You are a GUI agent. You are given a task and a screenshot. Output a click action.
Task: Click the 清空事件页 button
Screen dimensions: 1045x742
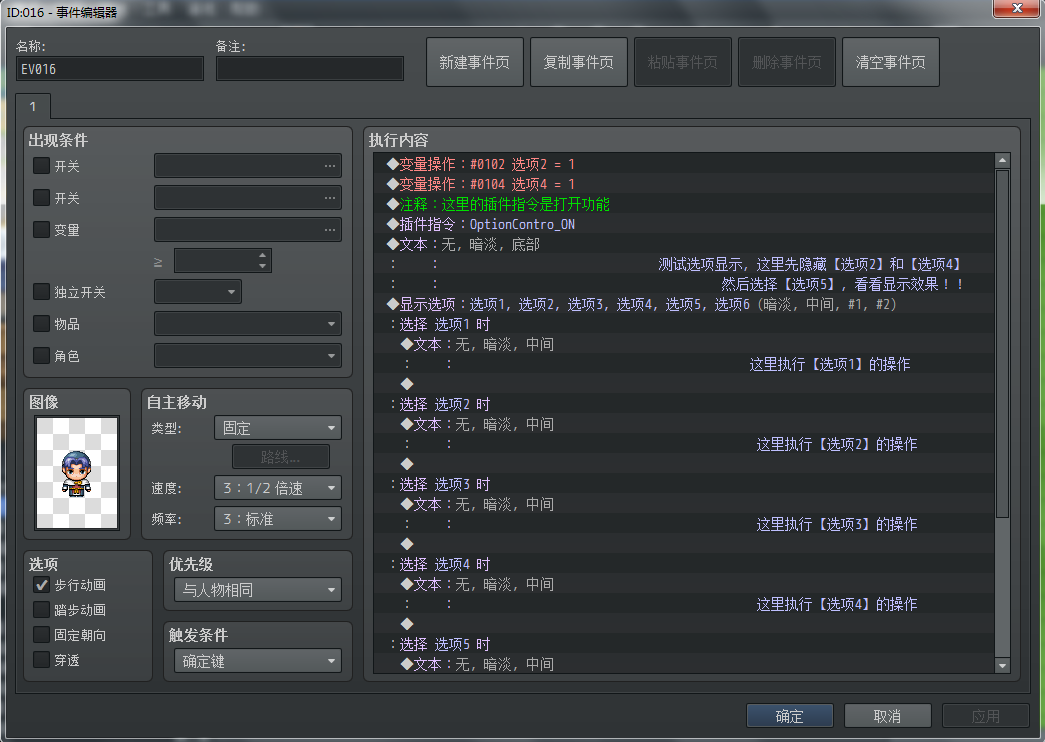pos(890,62)
